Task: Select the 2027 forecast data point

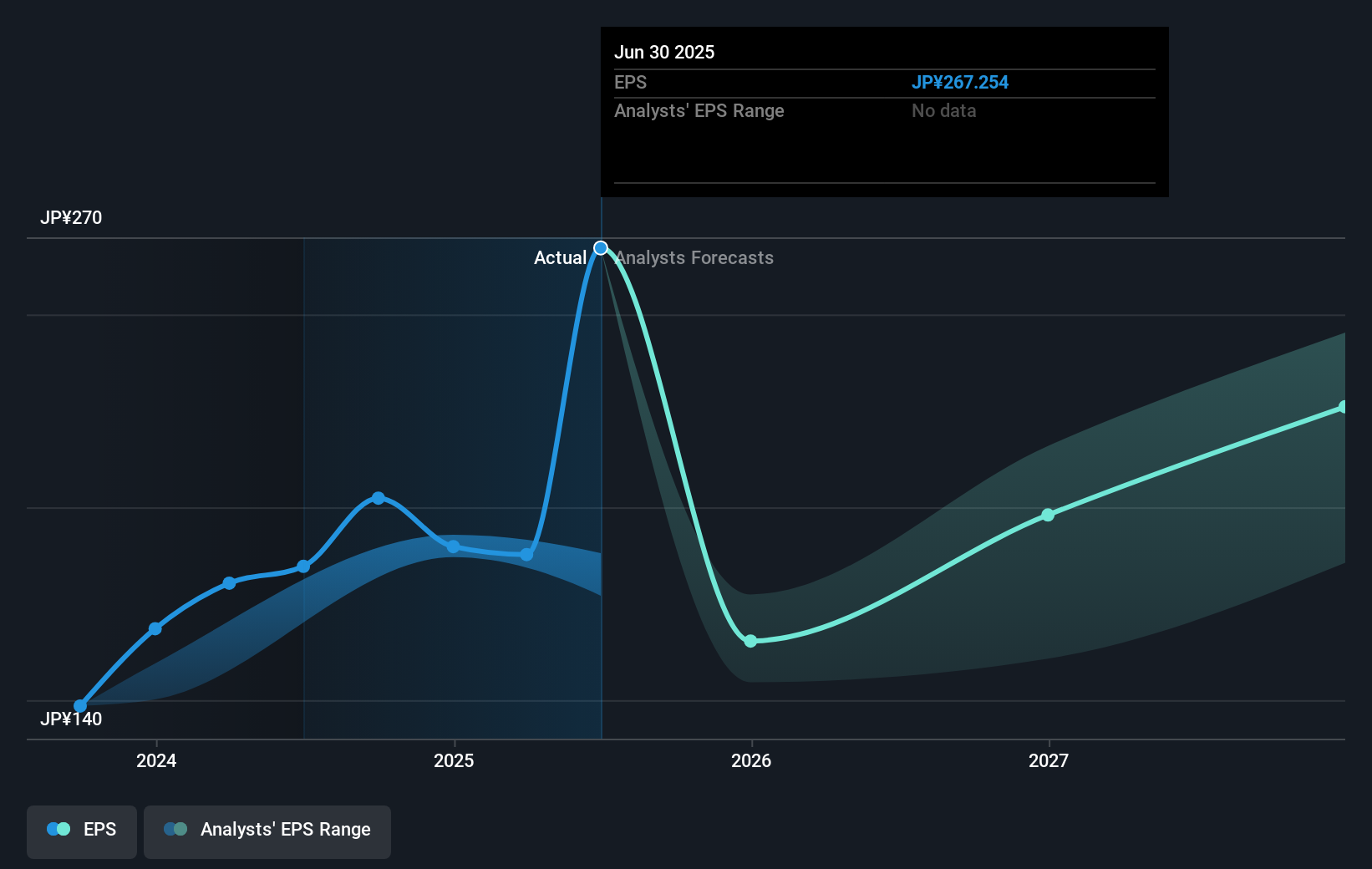Action: [1049, 516]
